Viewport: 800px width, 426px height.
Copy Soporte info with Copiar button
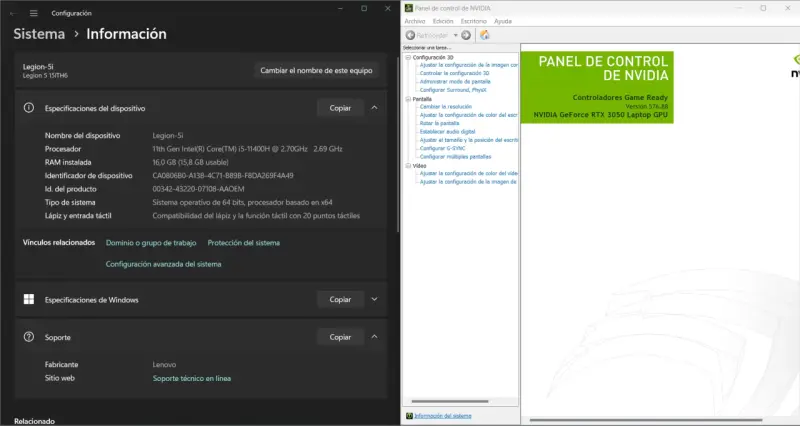click(x=340, y=337)
